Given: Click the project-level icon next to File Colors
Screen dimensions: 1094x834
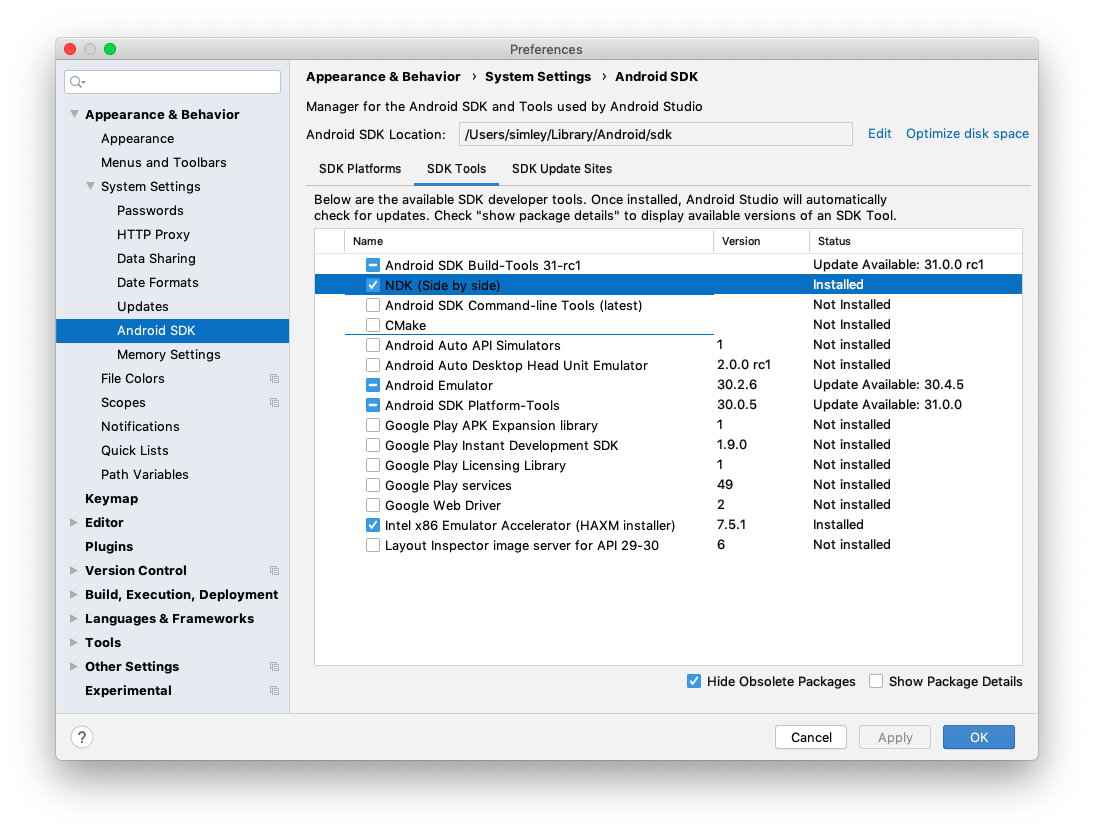Looking at the screenshot, I should point(274,378).
